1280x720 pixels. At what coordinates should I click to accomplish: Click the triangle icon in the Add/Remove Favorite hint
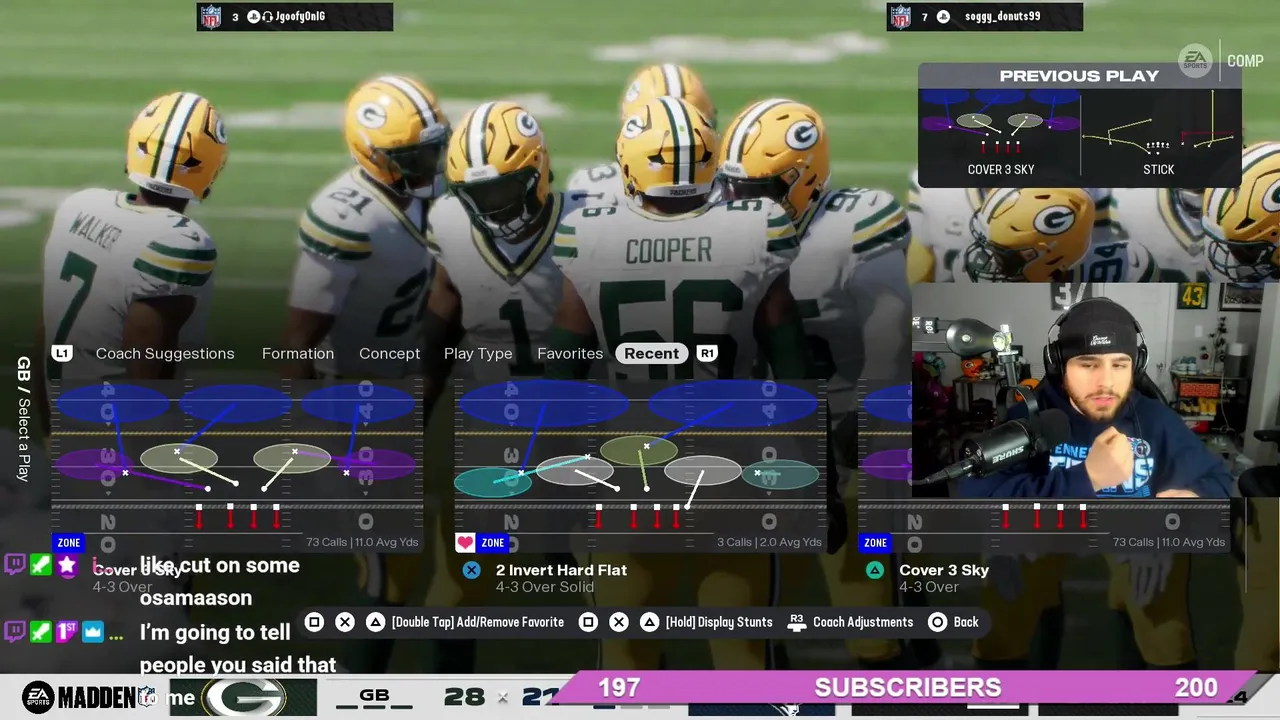(x=375, y=622)
